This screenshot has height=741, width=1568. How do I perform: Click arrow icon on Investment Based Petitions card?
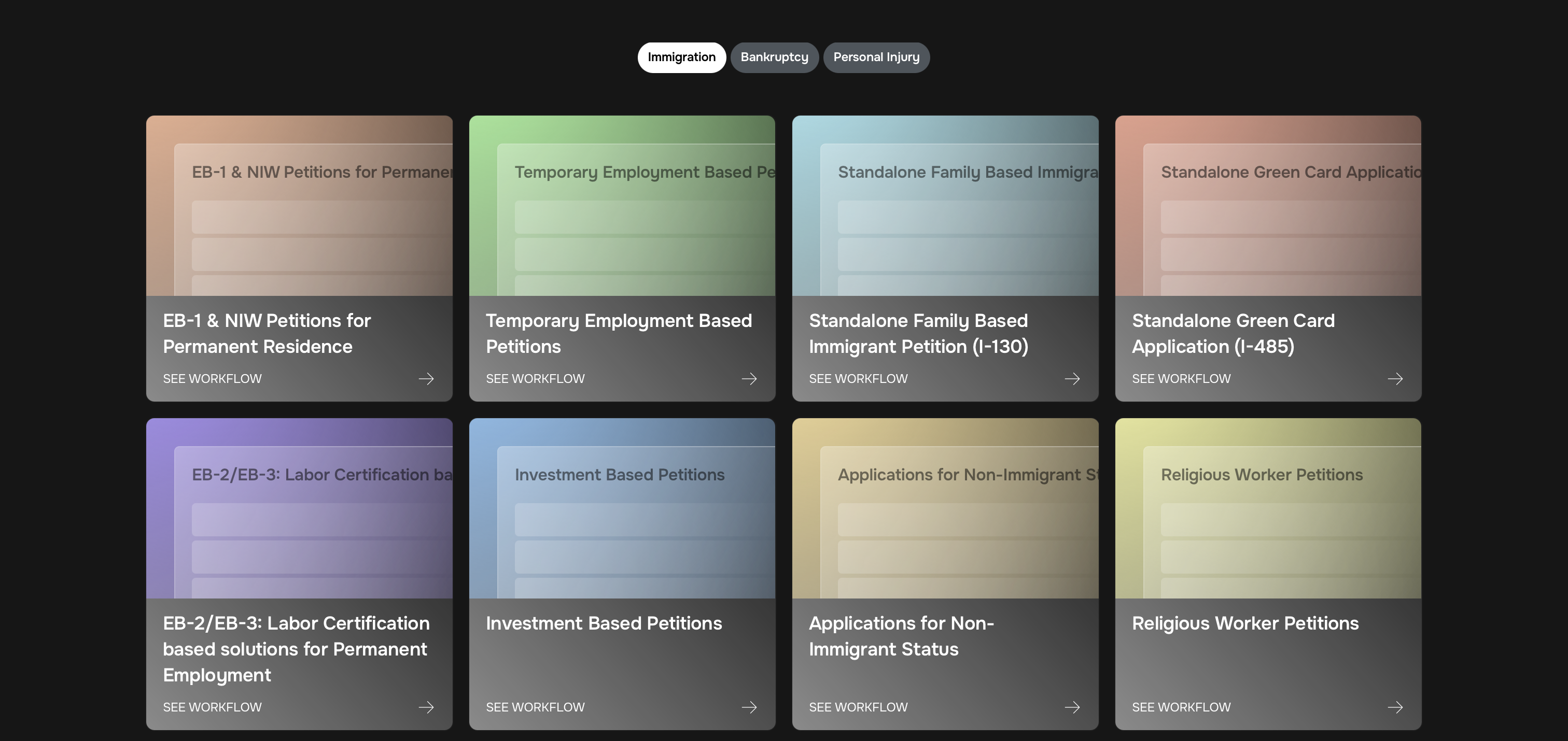(x=749, y=707)
